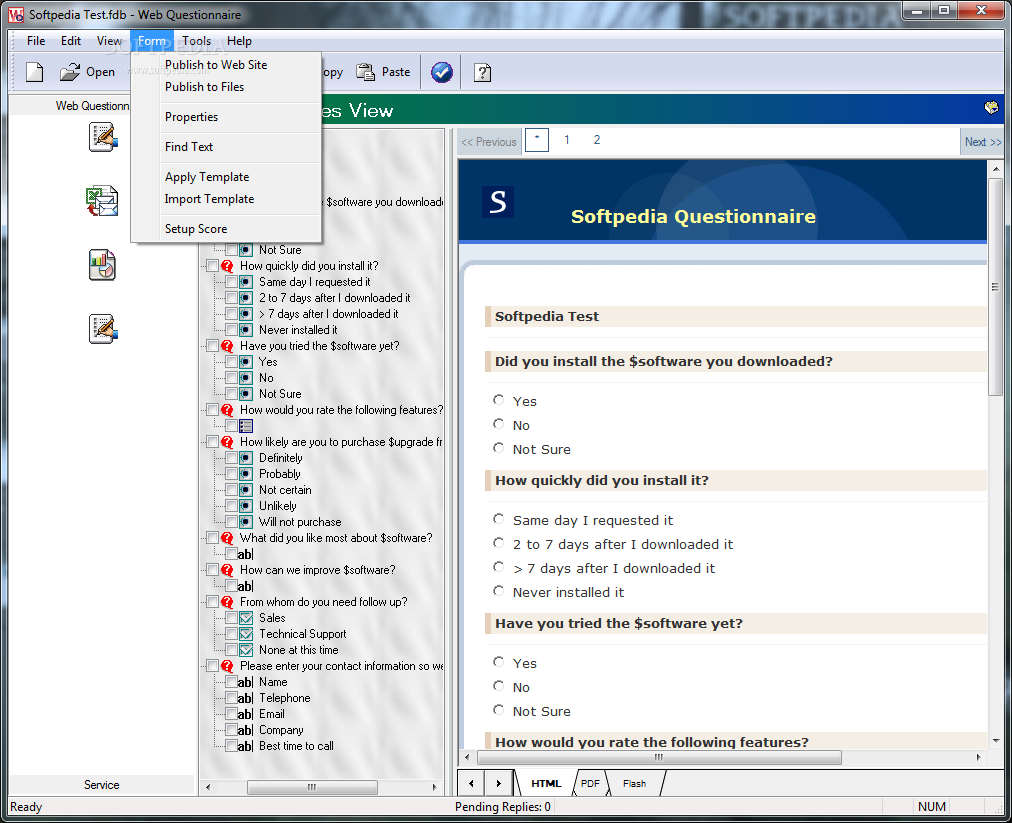
Task: Tick the checkbox next to 'How quickly did you install it?'
Action: (x=212, y=266)
